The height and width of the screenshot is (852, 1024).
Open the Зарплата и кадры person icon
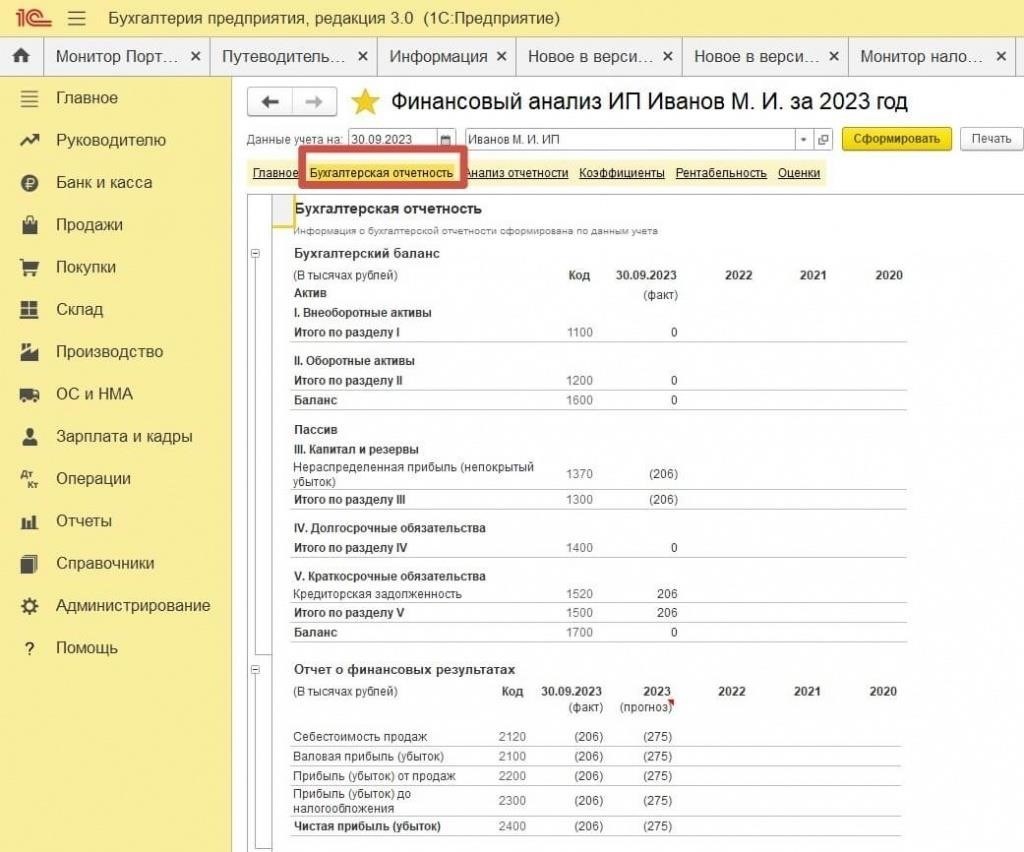point(29,437)
